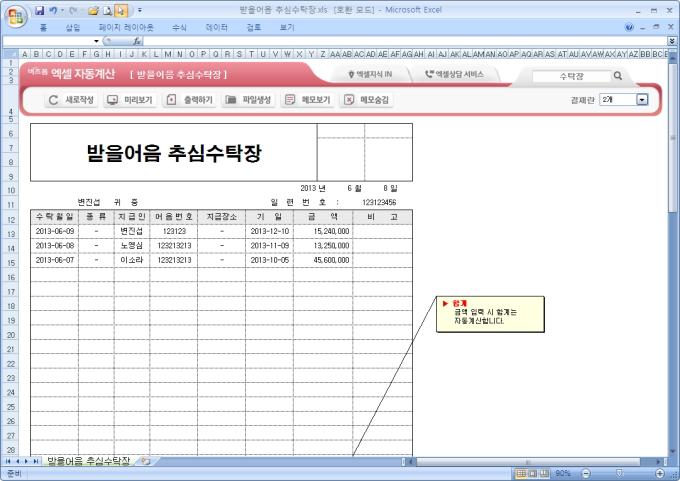Switch to the 홈 ribbon tab

pyautogui.click(x=43, y=27)
